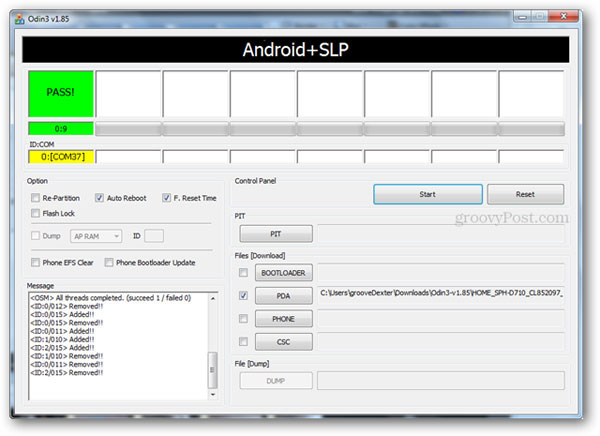Click the PDA file path field

[440, 295]
